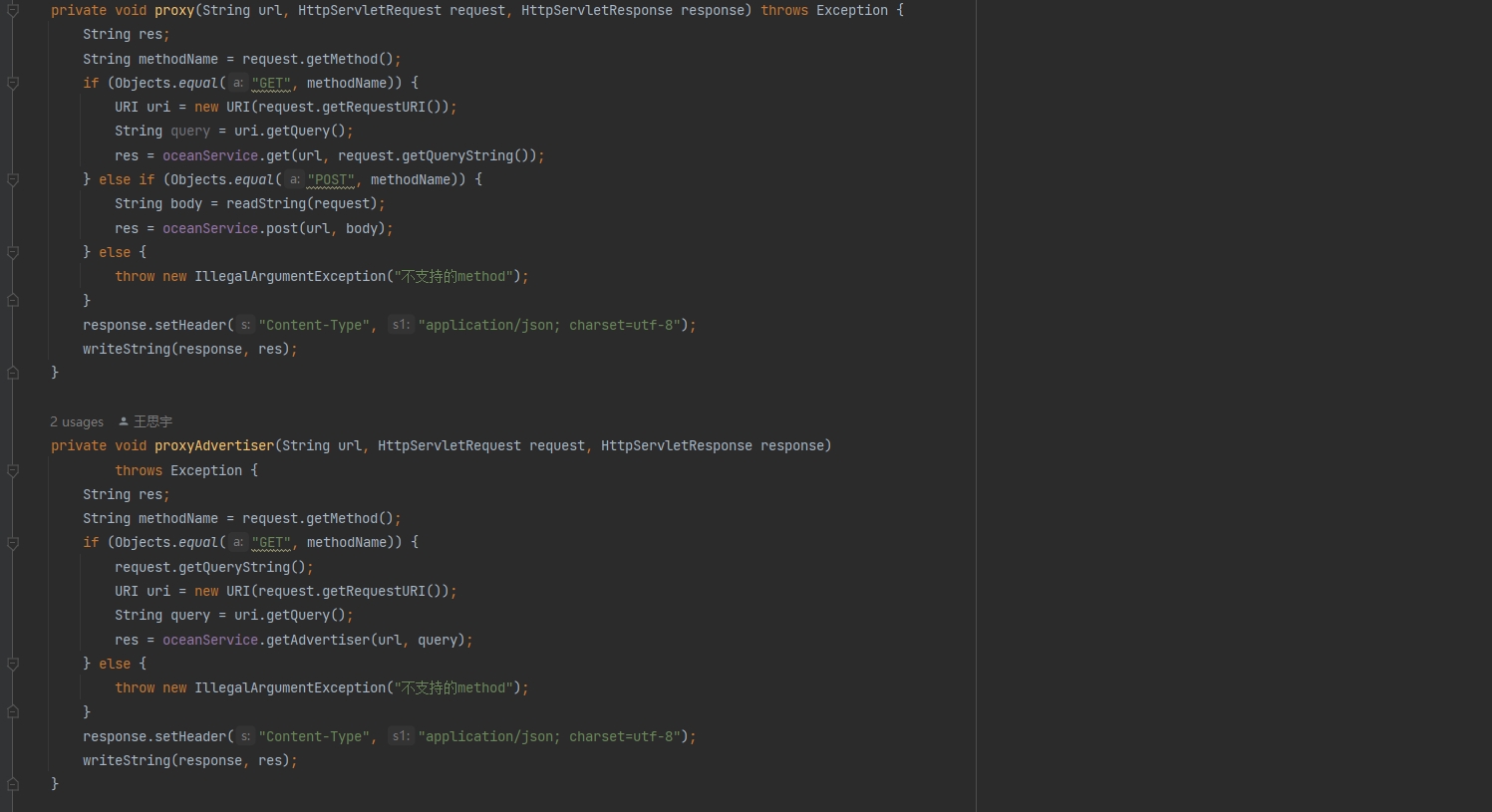Collapse the else block in proxyAdvertiser
The height and width of the screenshot is (812, 1492).
click(13, 664)
